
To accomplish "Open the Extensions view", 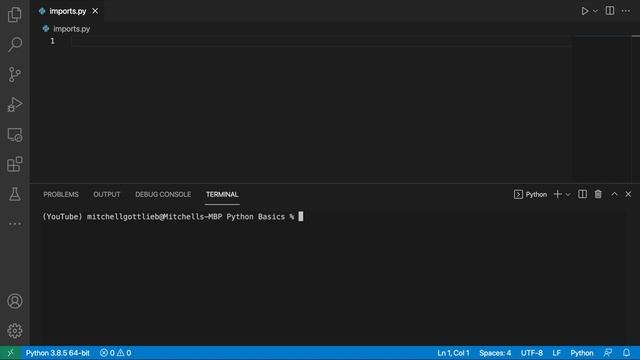I will point(15,164).
